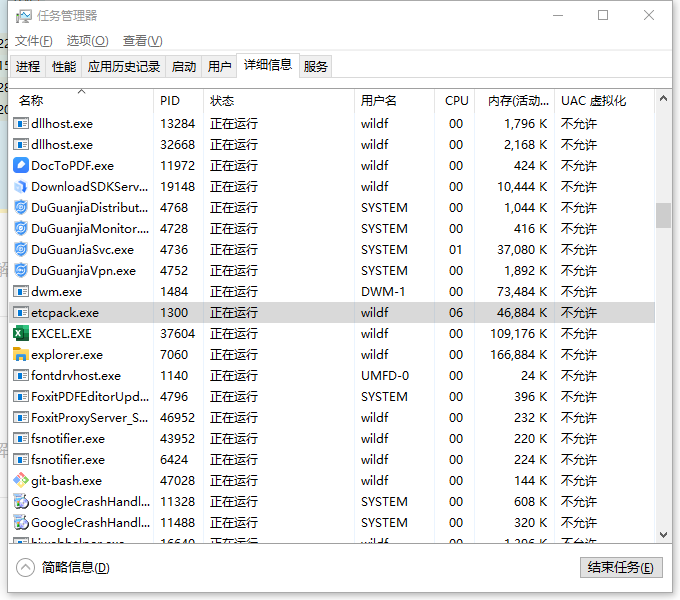Viewport: 680px width, 600px height.
Task: Click the etcpack.exe process icon
Action: tap(21, 313)
